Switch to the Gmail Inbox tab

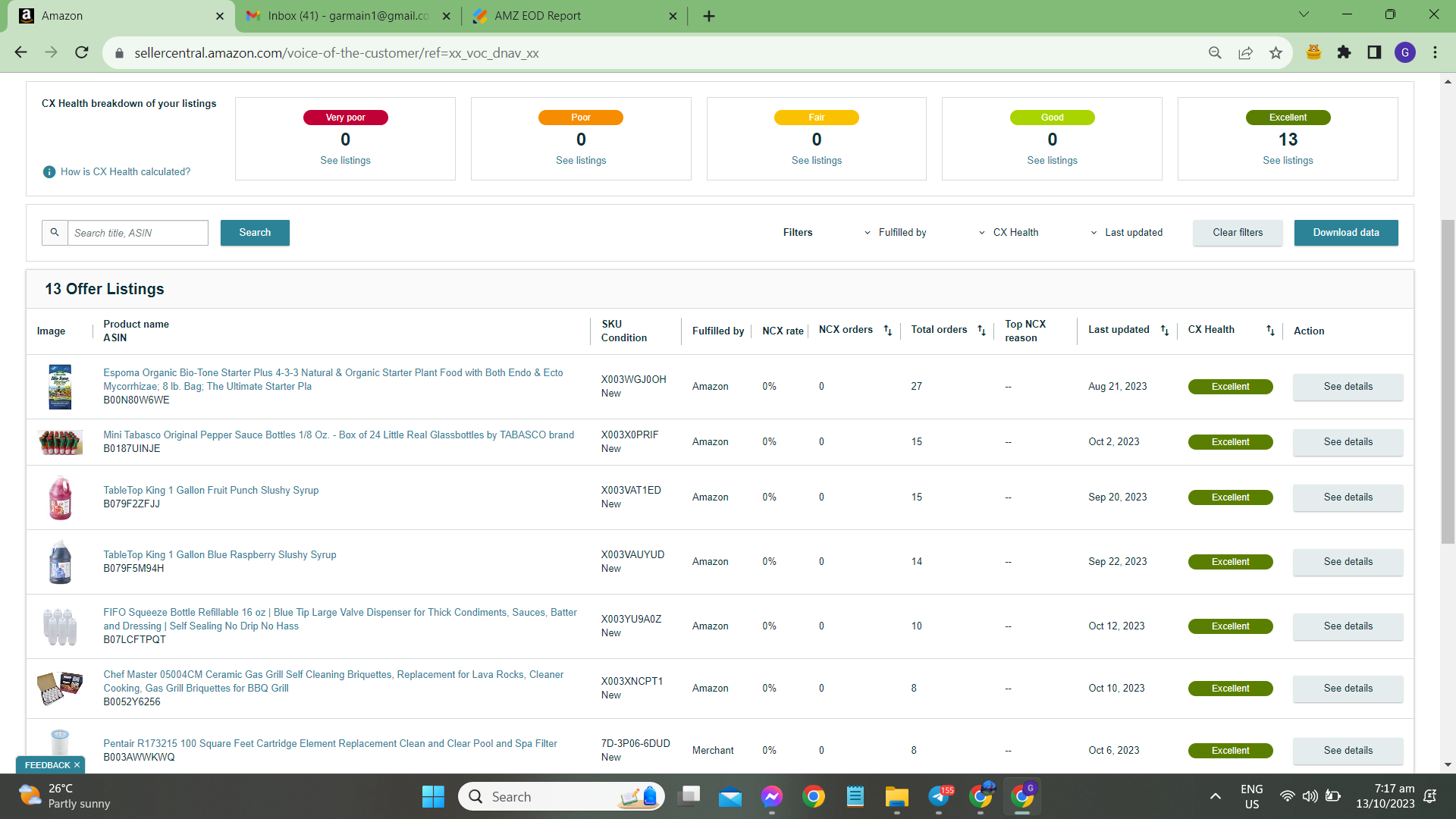(x=349, y=16)
